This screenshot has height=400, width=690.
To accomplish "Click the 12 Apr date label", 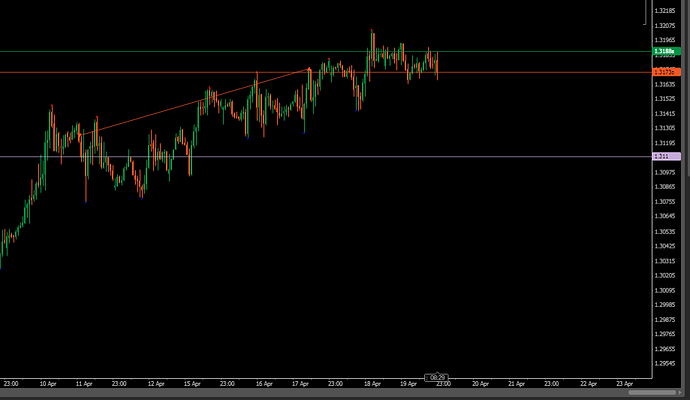I will pyautogui.click(x=156, y=384).
